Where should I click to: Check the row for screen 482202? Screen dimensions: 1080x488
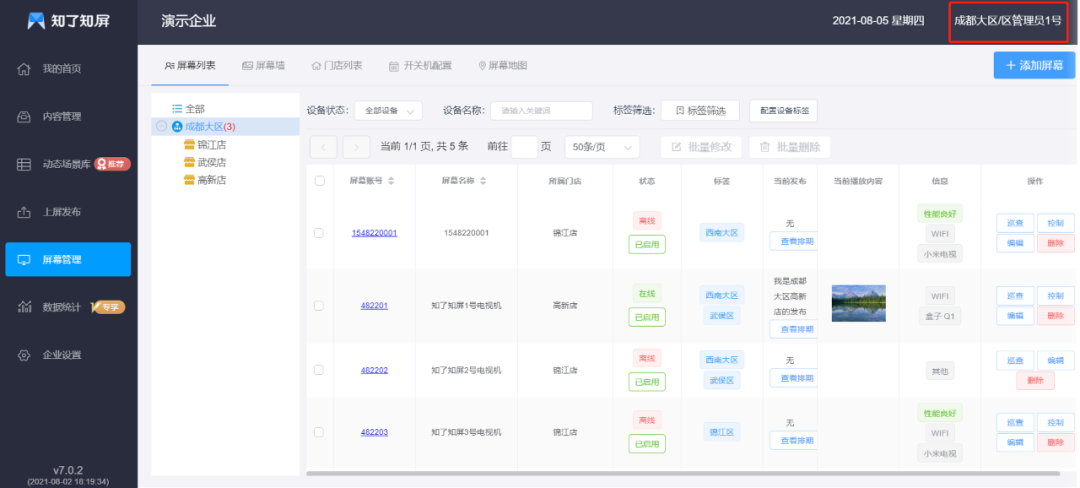tap(319, 370)
